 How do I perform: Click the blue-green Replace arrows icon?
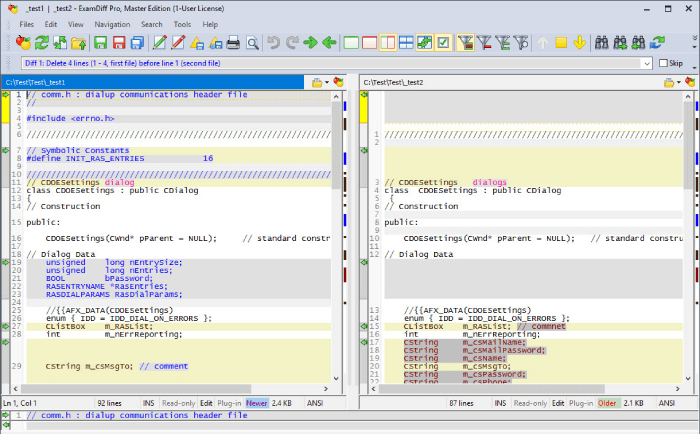(657, 43)
